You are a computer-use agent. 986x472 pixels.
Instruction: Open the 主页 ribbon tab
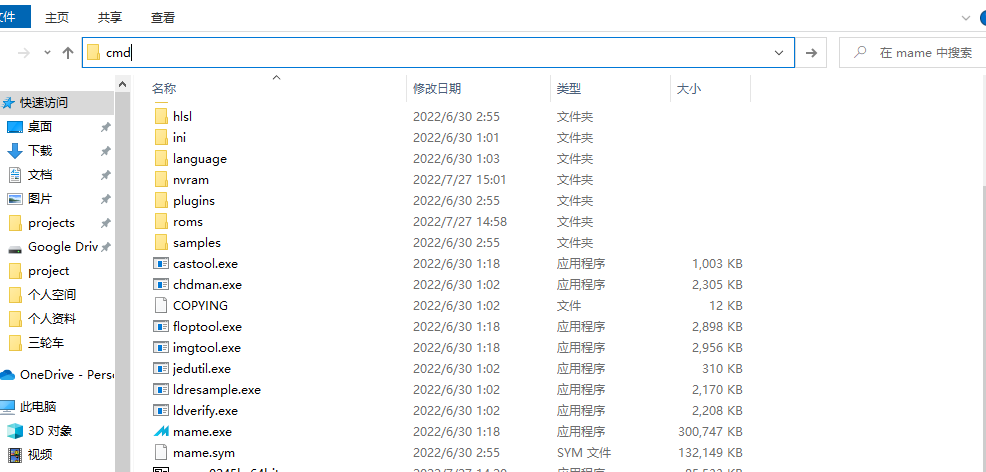click(x=57, y=18)
